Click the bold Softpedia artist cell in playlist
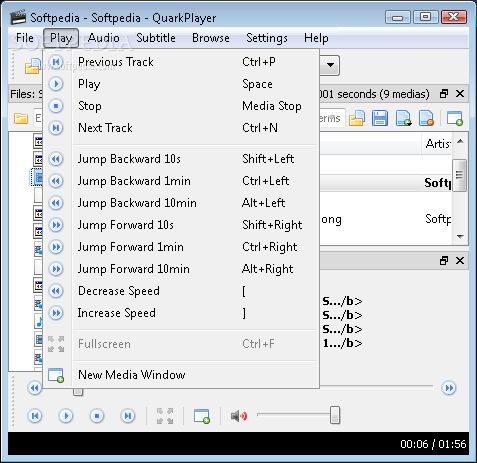This screenshot has width=477, height=463. [x=438, y=183]
